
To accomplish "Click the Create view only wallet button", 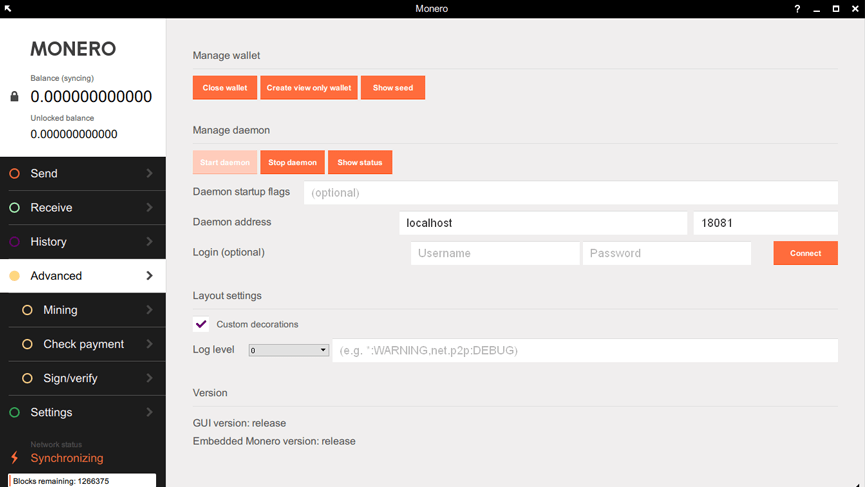I will [x=308, y=88].
